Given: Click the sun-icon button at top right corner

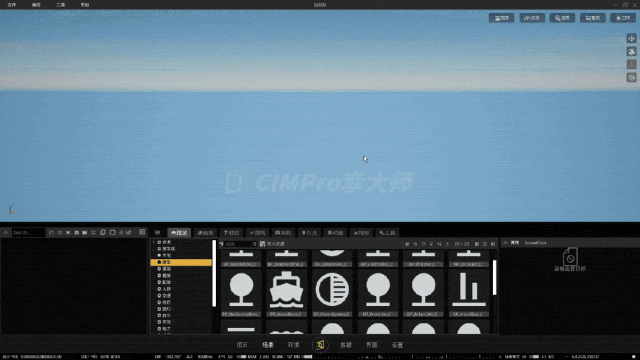Looking at the screenshot, I should 623,18.
